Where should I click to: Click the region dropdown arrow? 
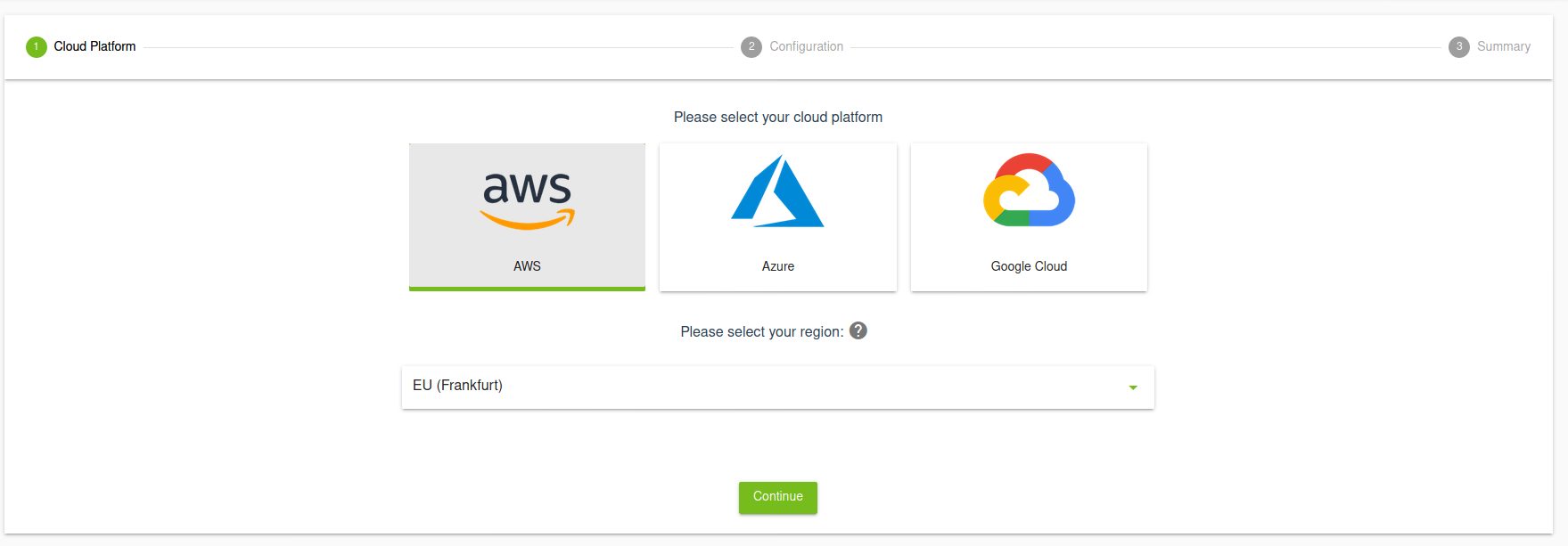click(1133, 387)
